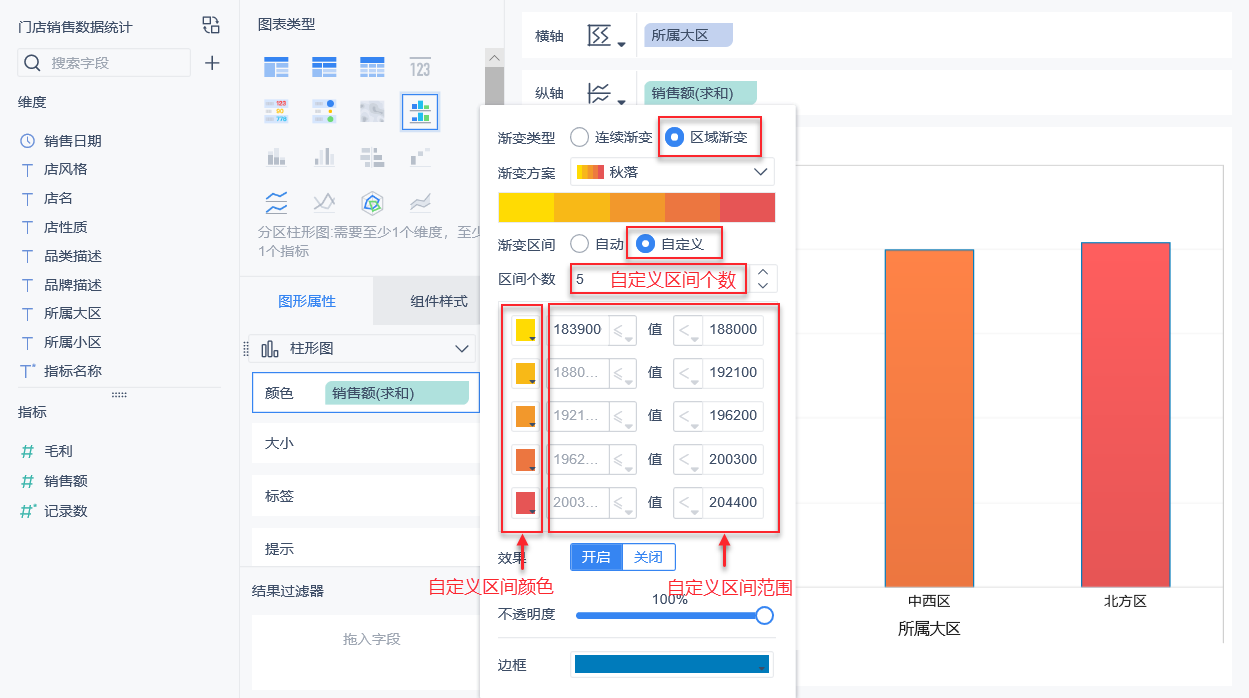Decrease 区间个数 with the down arrow
Viewport: 1249px width, 698px height.
(763, 285)
